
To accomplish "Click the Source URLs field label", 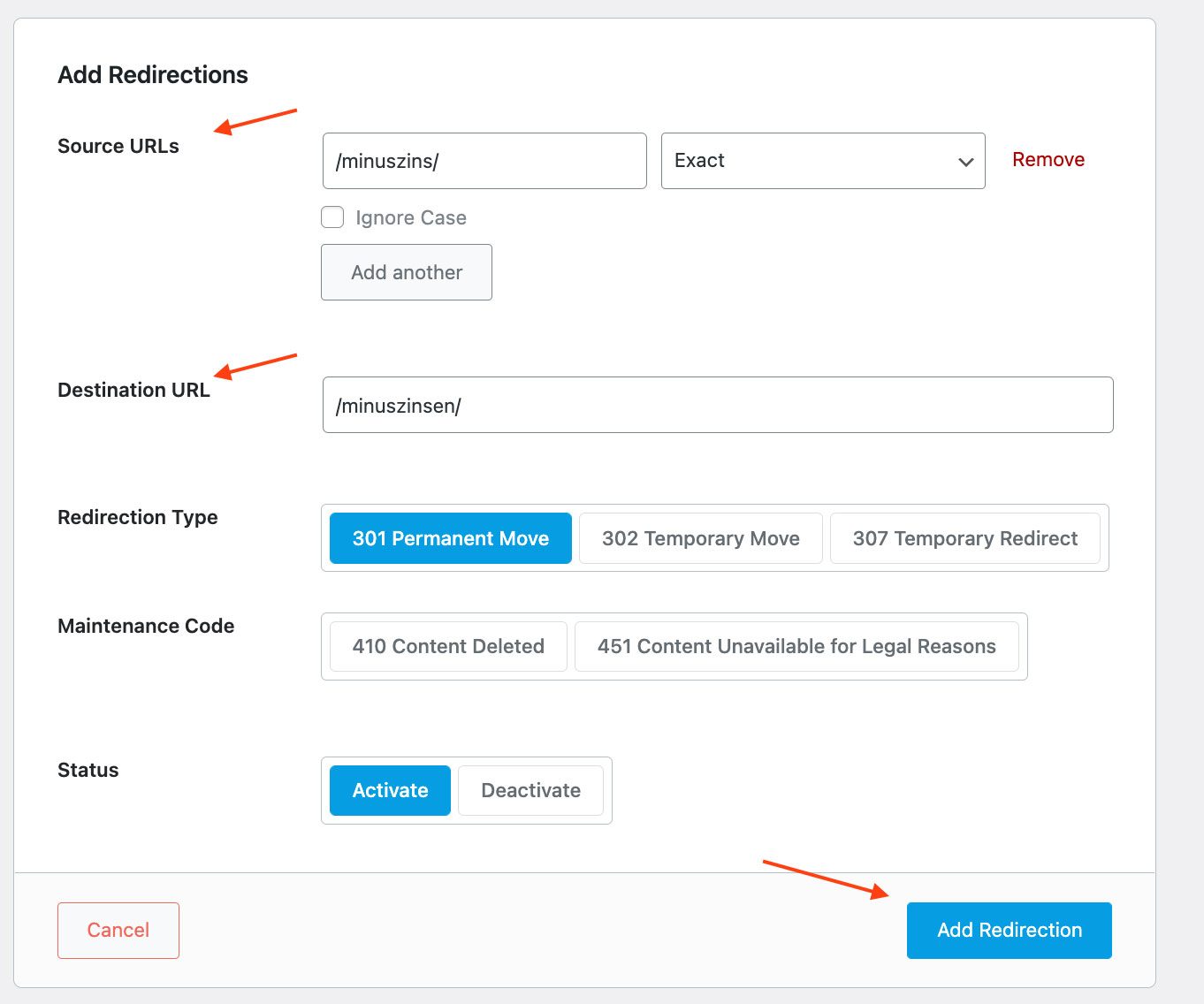I will (x=118, y=147).
